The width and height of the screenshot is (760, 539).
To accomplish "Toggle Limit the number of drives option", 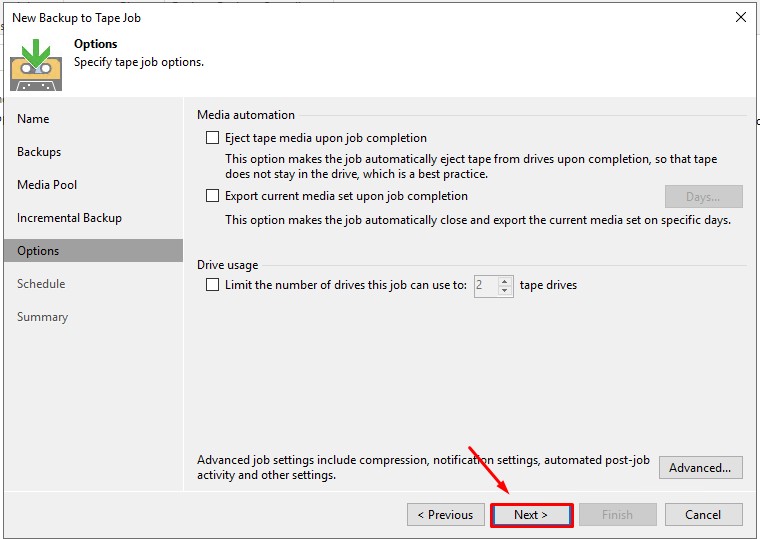I will (212, 285).
